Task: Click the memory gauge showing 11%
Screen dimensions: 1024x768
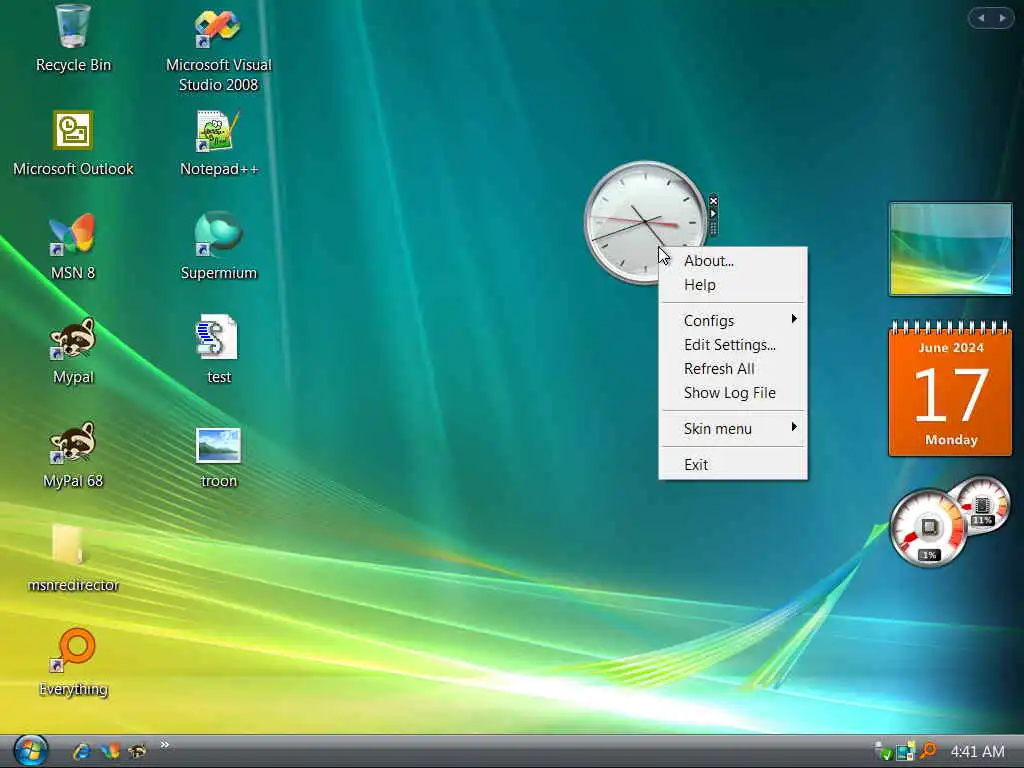Action: coord(982,505)
